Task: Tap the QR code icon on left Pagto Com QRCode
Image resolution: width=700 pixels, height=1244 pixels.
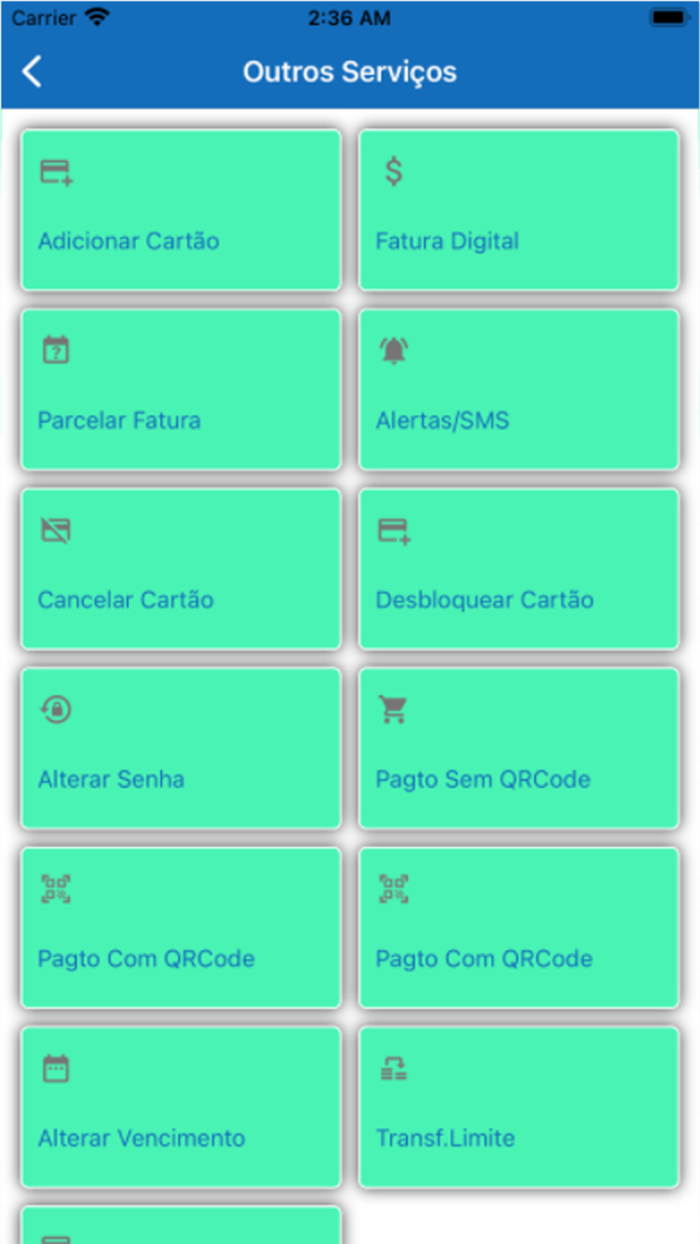Action: pos(55,888)
